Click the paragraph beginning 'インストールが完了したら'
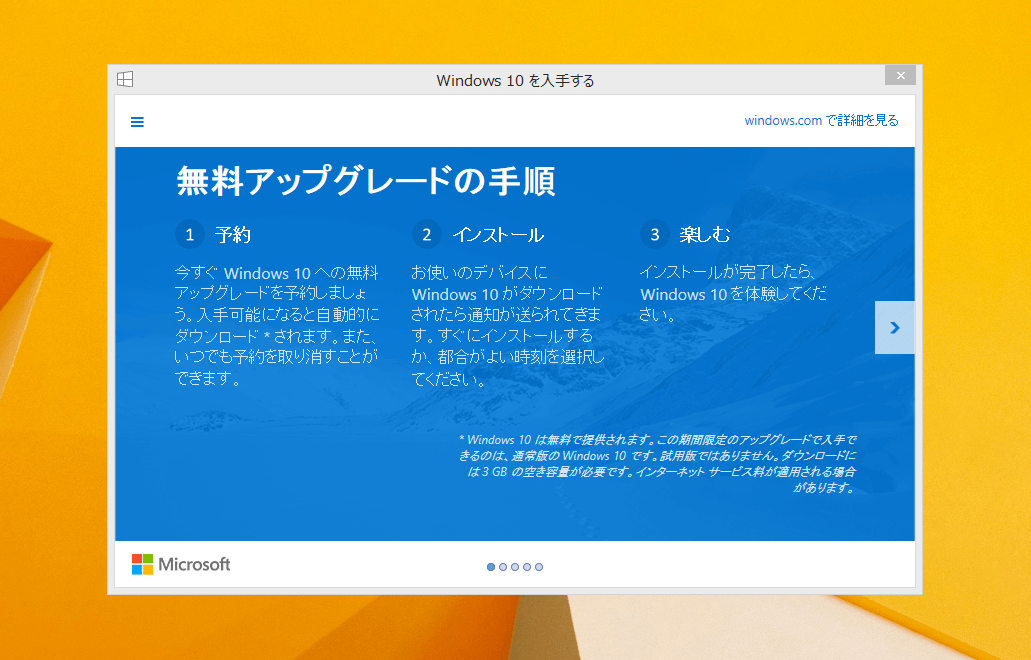Screen dimensions: 1031x660 point(733,293)
